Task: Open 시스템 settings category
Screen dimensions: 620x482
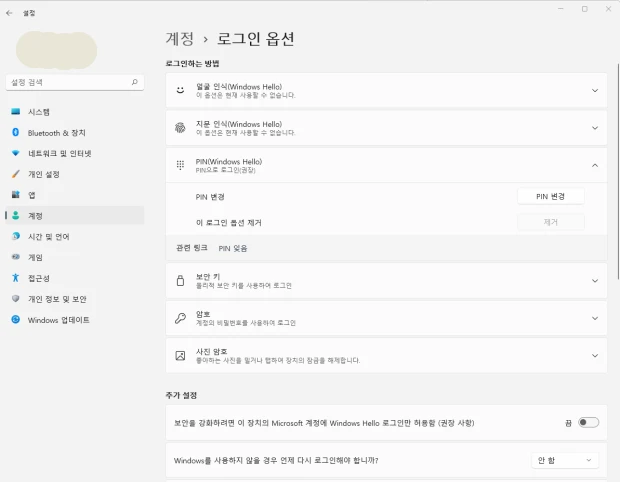Action: [75, 112]
